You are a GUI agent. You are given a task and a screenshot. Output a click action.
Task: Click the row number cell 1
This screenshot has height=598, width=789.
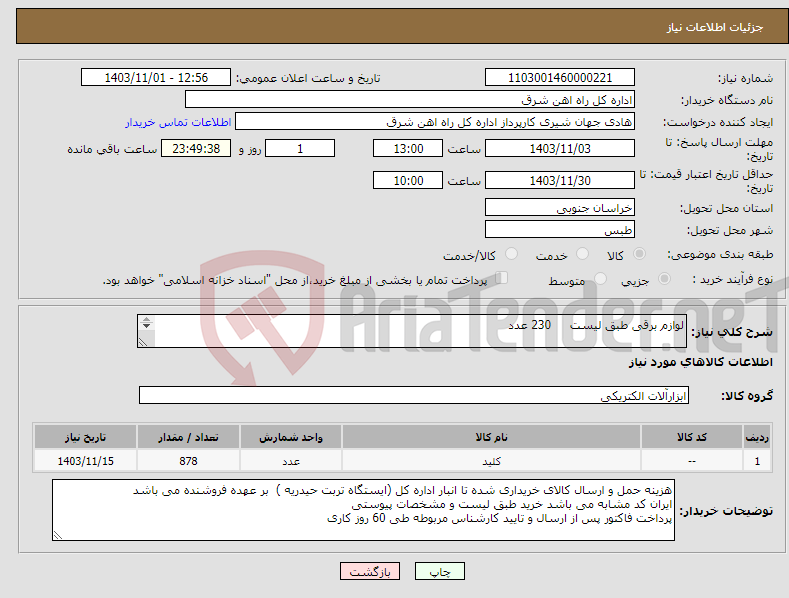(x=757, y=461)
